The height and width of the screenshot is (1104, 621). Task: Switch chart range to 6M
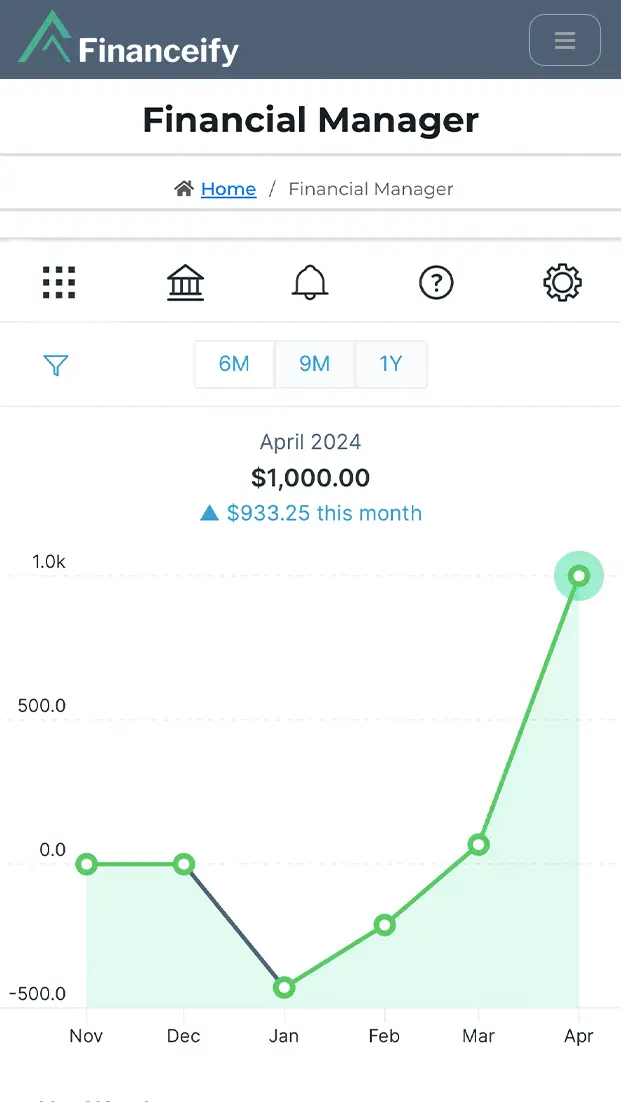(234, 364)
